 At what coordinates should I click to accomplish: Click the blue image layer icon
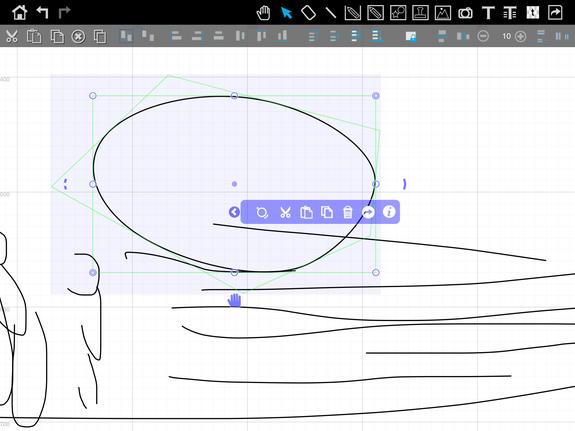tap(411, 36)
